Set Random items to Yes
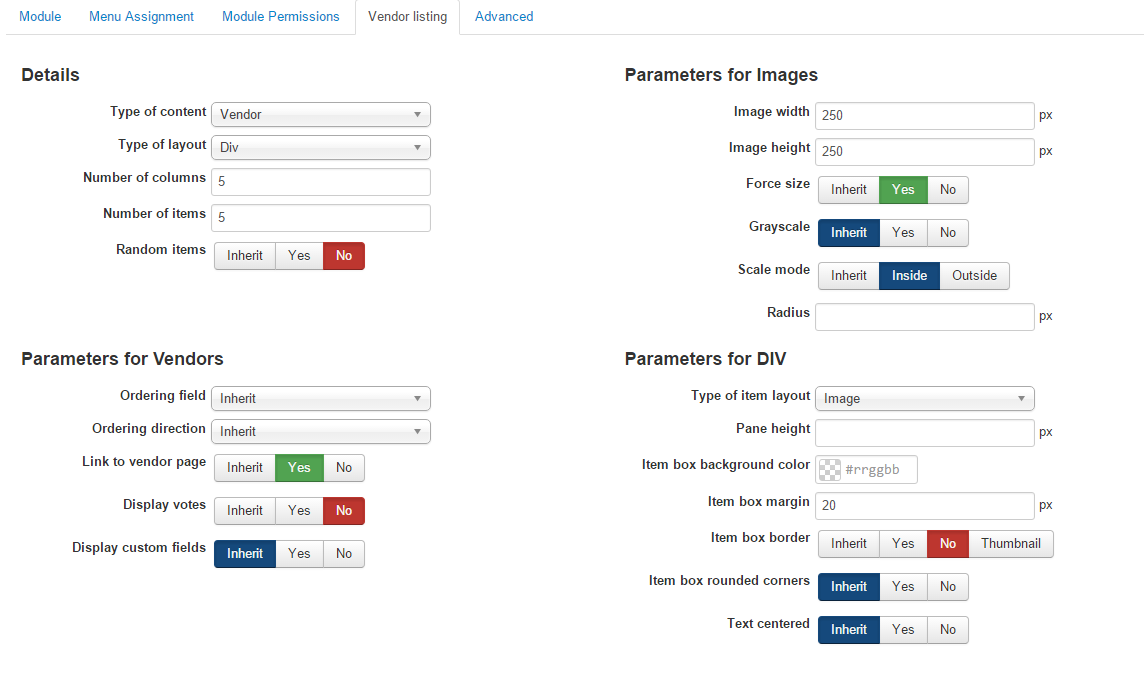 [299, 256]
